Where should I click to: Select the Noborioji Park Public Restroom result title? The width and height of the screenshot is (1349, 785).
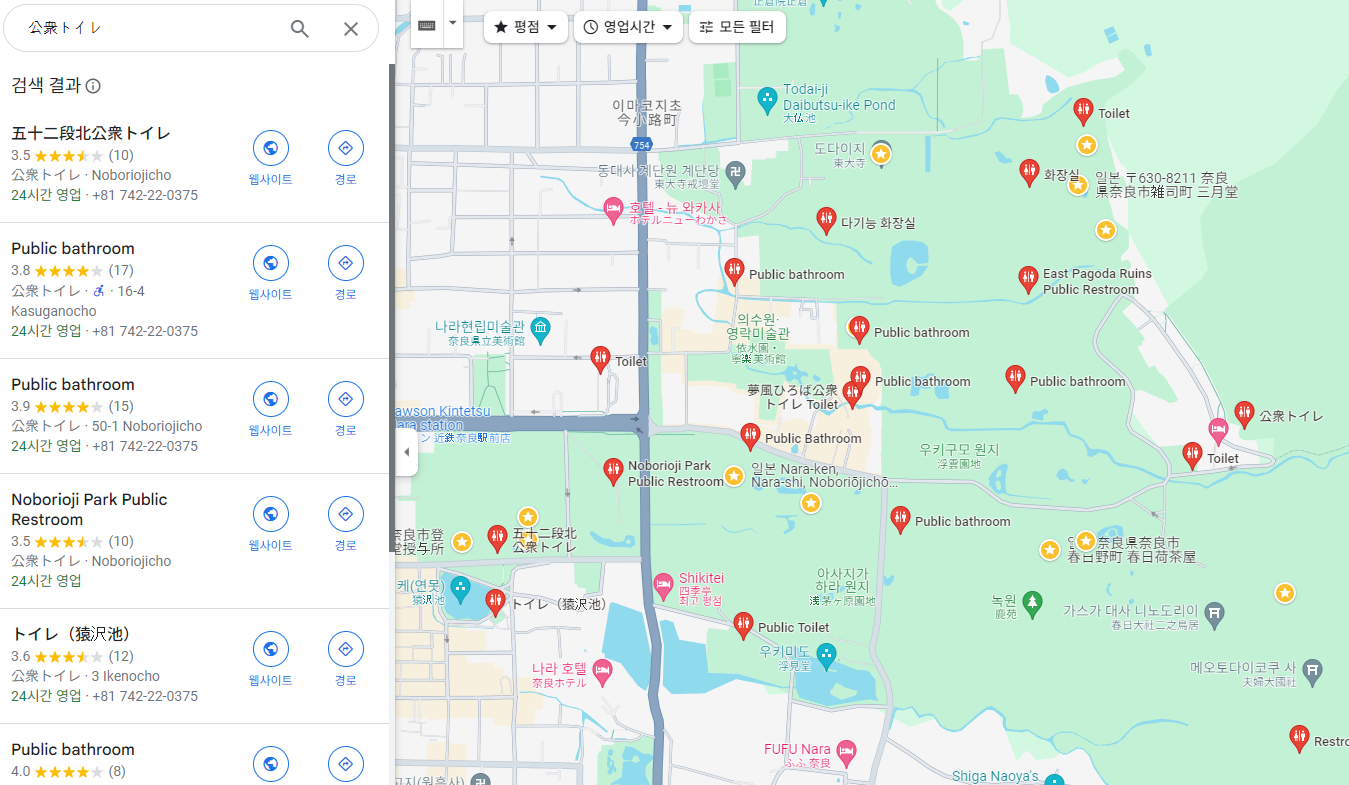89,509
